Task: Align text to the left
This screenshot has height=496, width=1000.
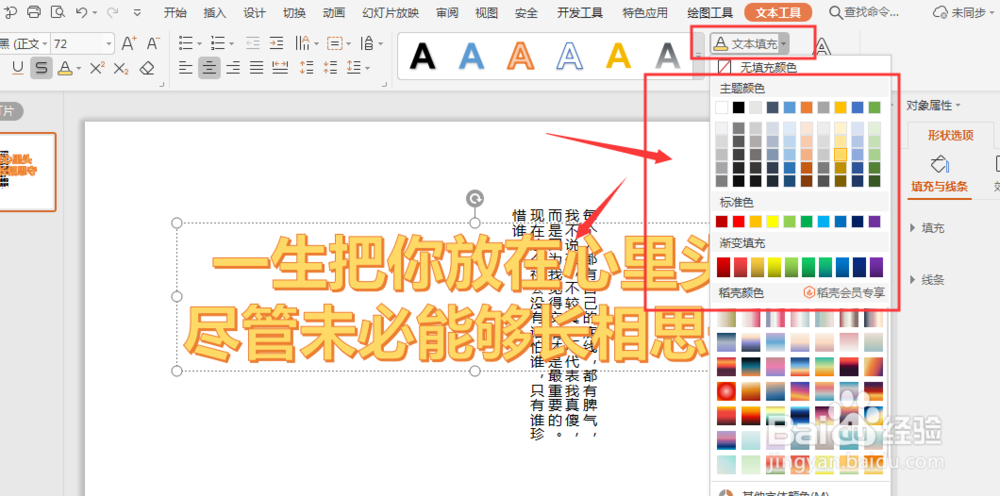Action: point(186,68)
